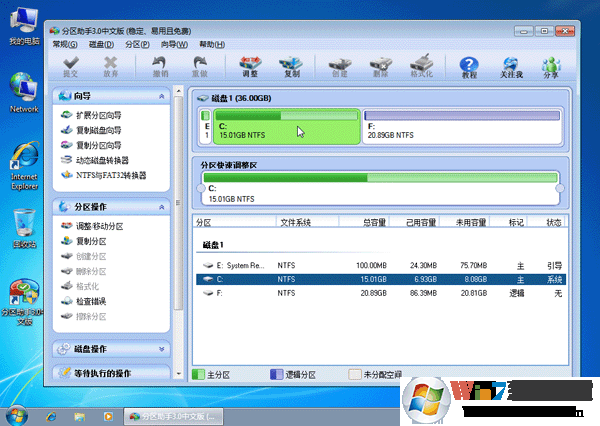The height and width of the screenshot is (426, 600).
Task: Click the 格式化 (format) toolbar icon
Action: tap(422, 67)
